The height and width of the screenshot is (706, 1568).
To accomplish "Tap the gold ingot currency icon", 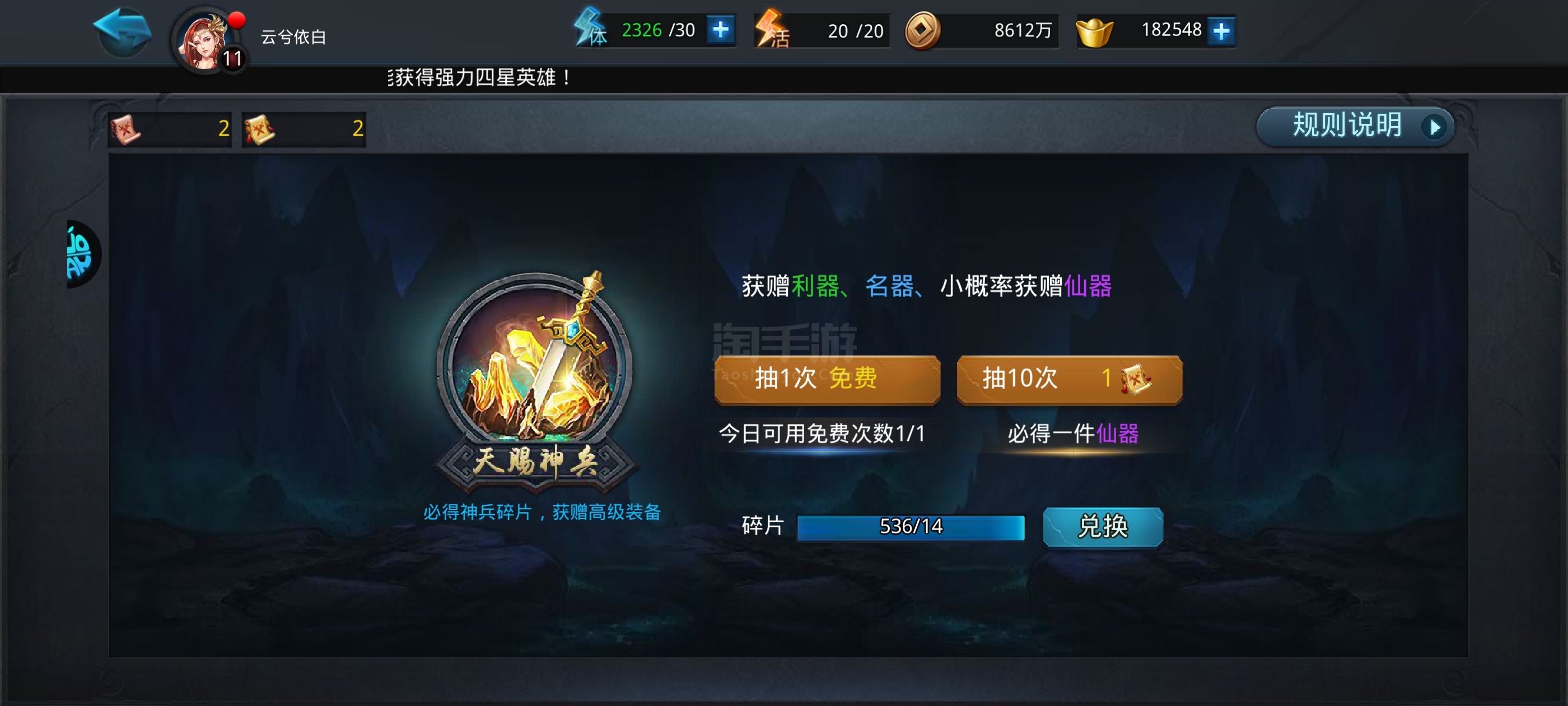I will (x=1094, y=32).
